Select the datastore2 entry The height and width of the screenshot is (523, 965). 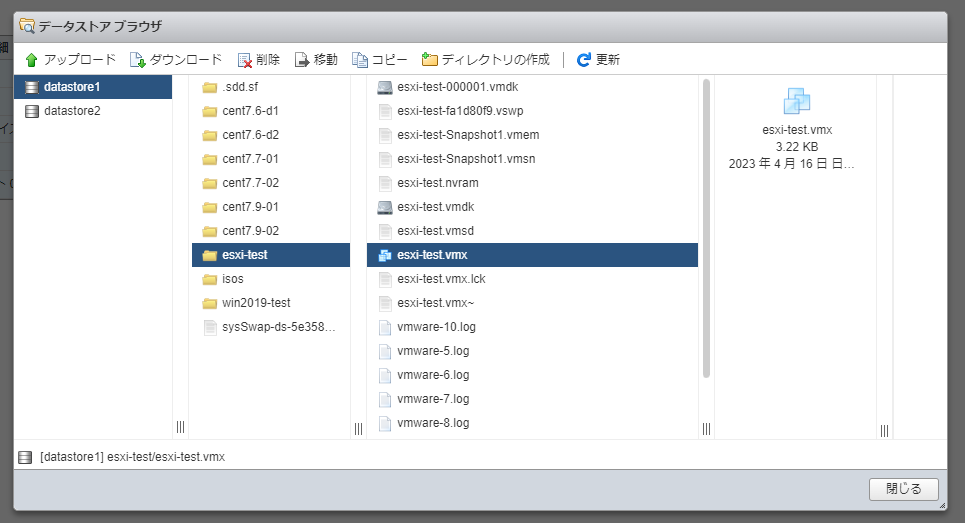pos(93,111)
